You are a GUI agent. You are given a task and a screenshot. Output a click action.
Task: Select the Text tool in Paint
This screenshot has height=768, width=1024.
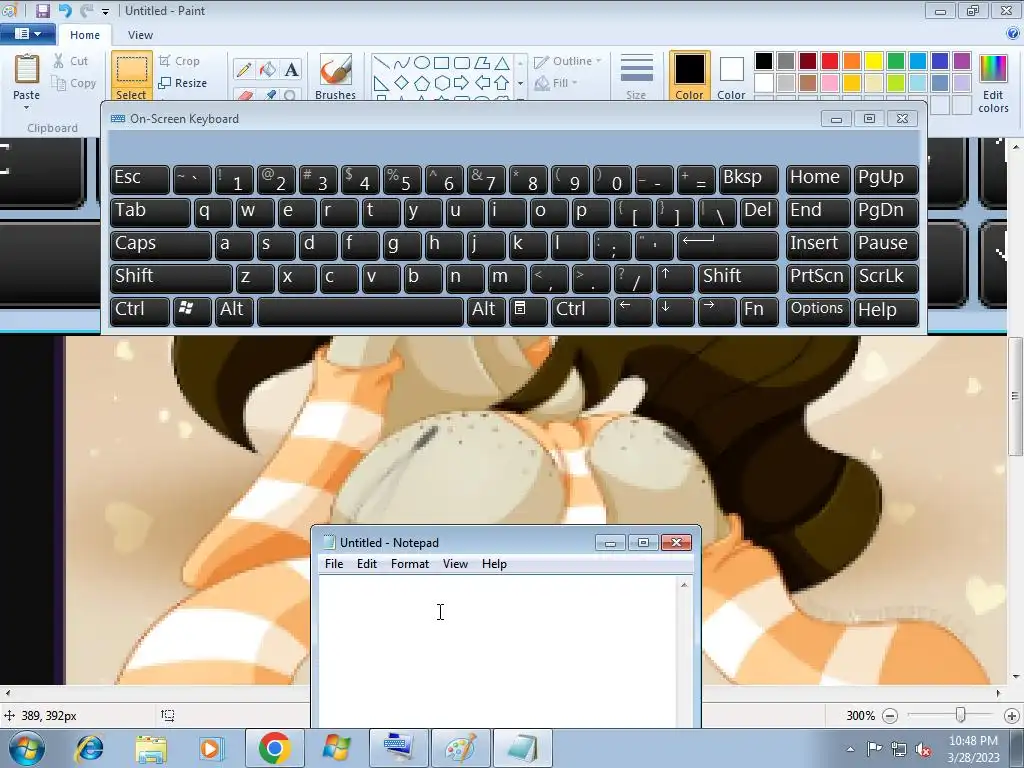(291, 69)
